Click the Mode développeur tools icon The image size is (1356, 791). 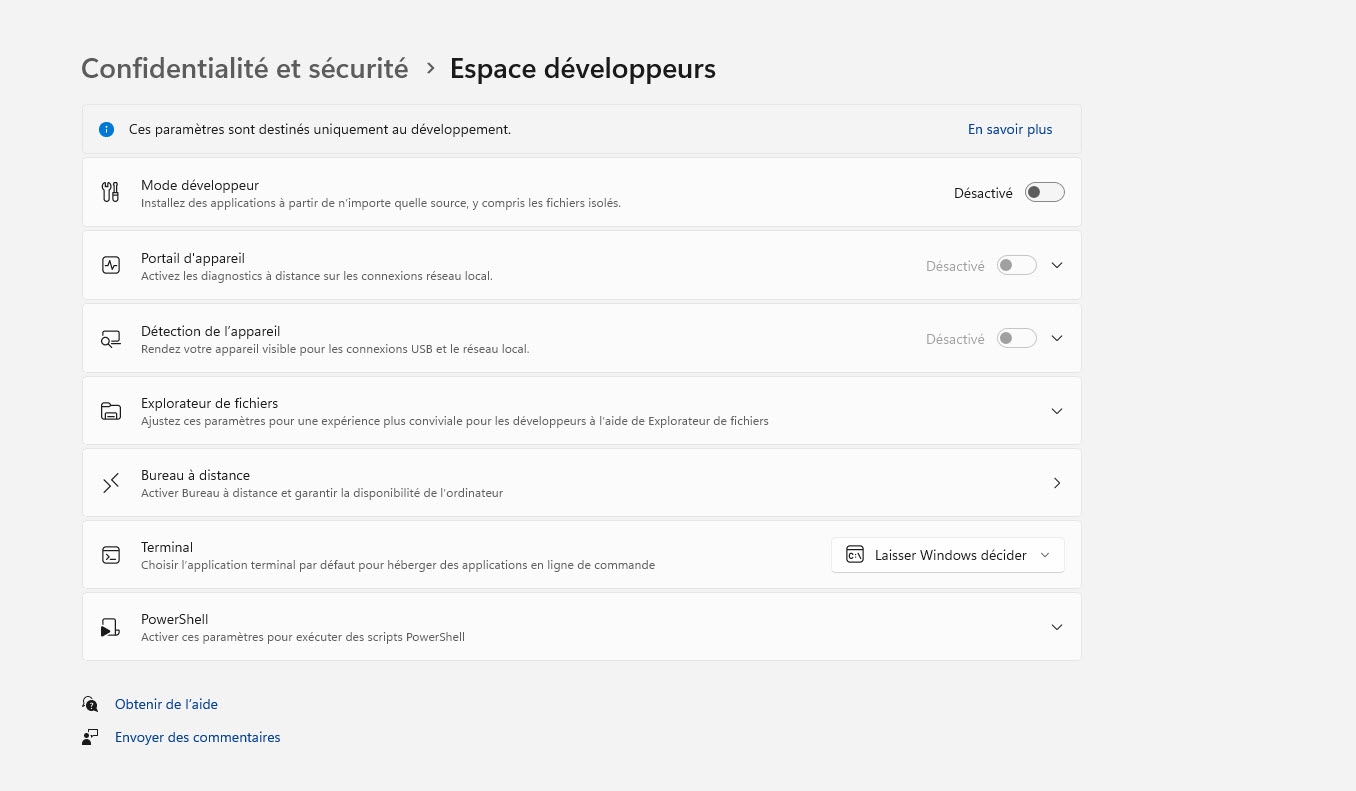coord(111,192)
